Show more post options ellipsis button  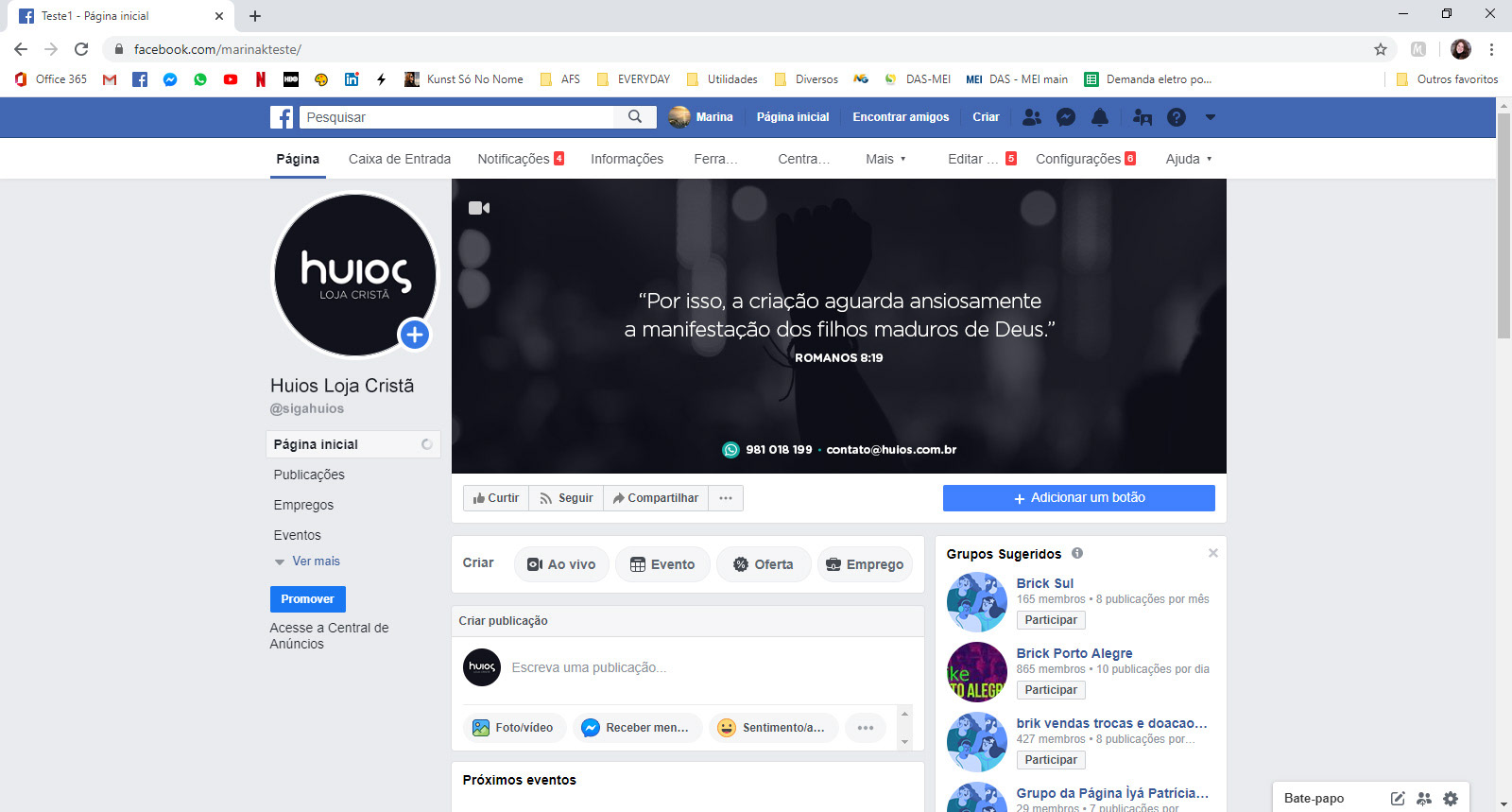[866, 728]
